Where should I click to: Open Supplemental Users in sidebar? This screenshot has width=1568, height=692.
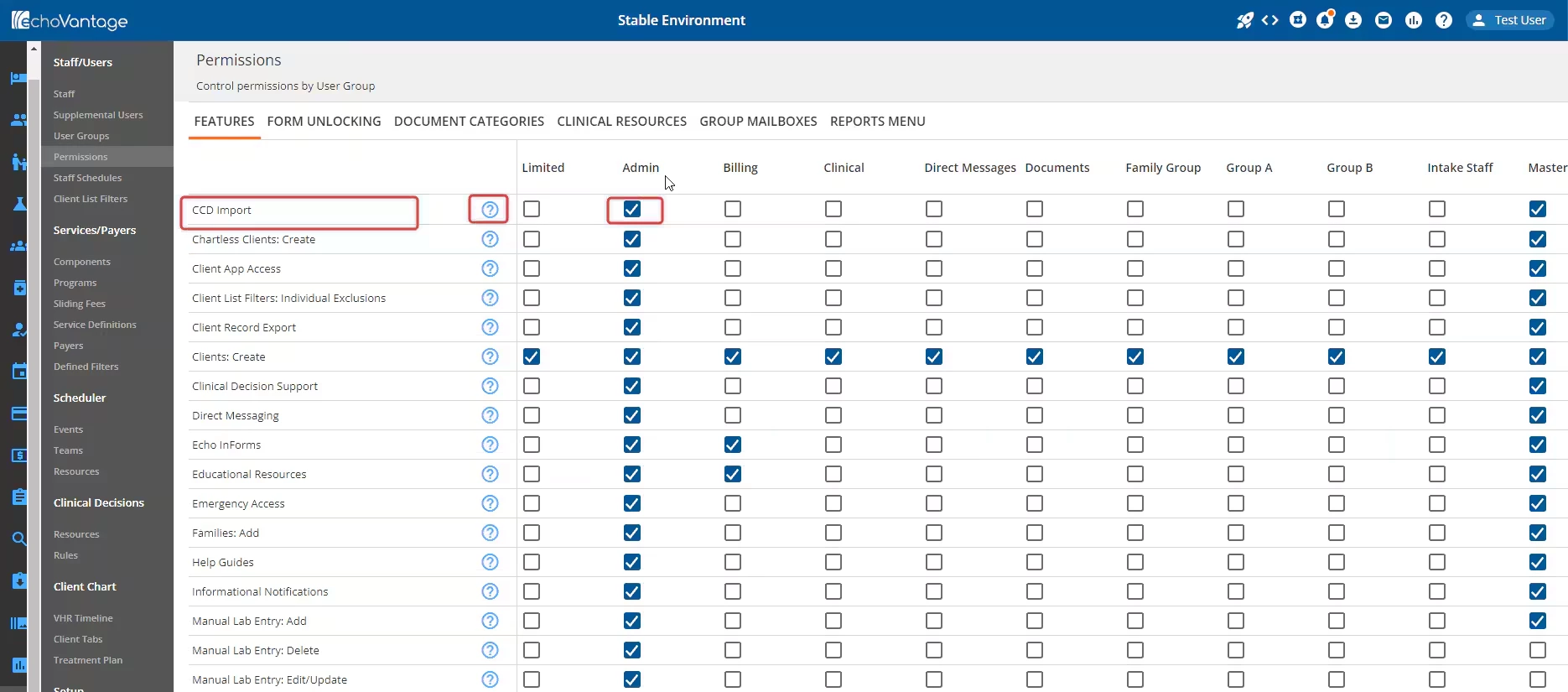98,115
